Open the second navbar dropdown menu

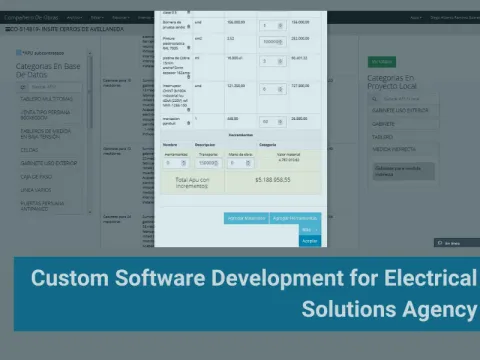pos(97,17)
